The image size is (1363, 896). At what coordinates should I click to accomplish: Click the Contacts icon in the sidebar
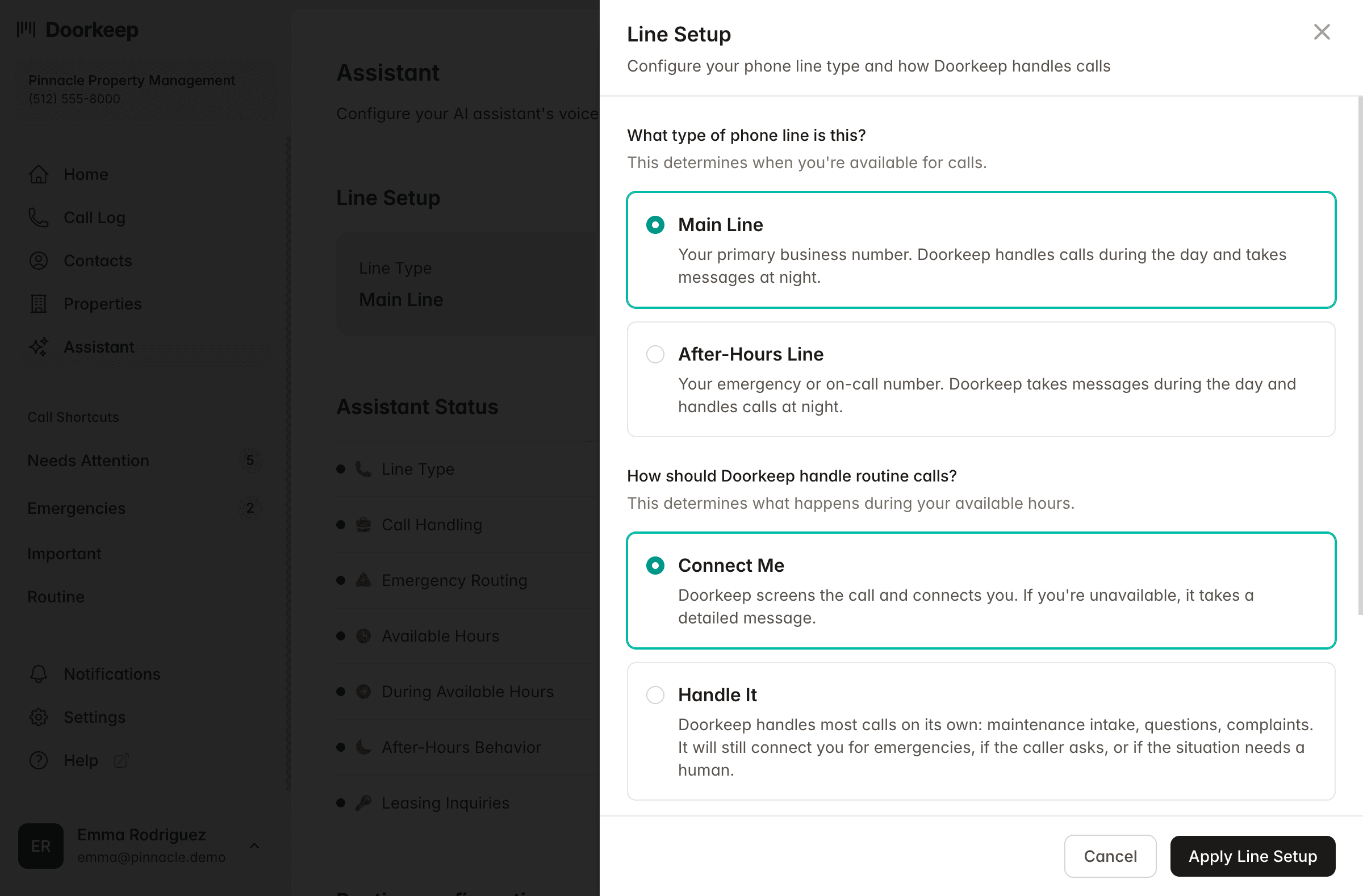point(39,261)
